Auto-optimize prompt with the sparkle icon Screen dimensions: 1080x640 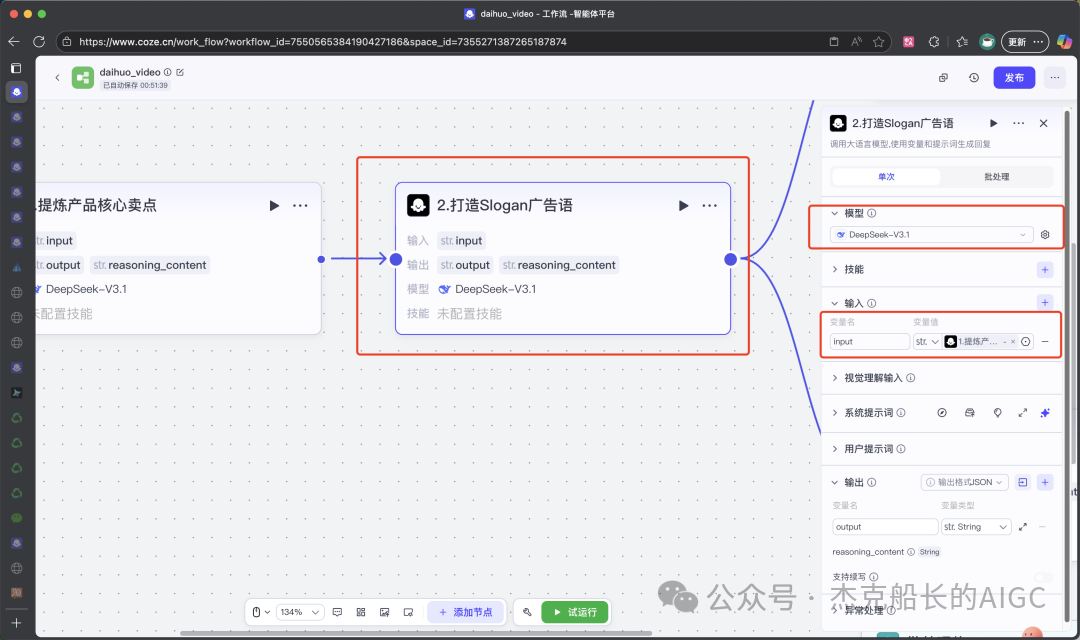click(1045, 413)
